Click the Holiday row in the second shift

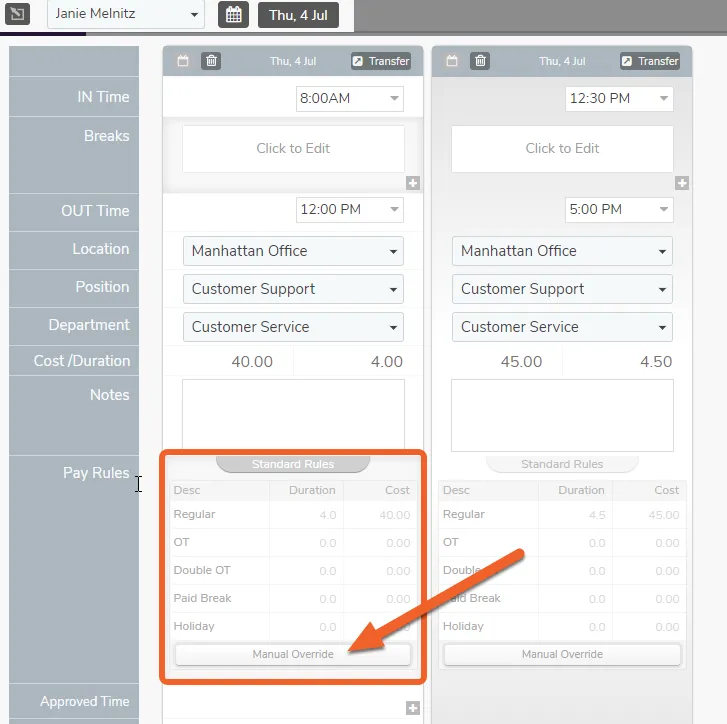(562, 627)
